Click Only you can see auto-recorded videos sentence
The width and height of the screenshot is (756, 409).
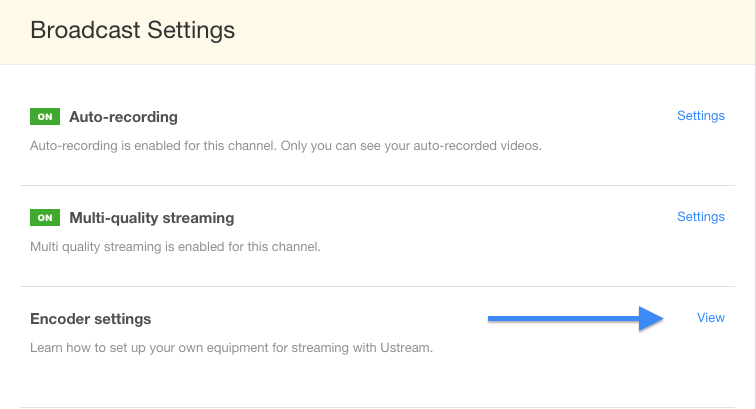(x=411, y=146)
